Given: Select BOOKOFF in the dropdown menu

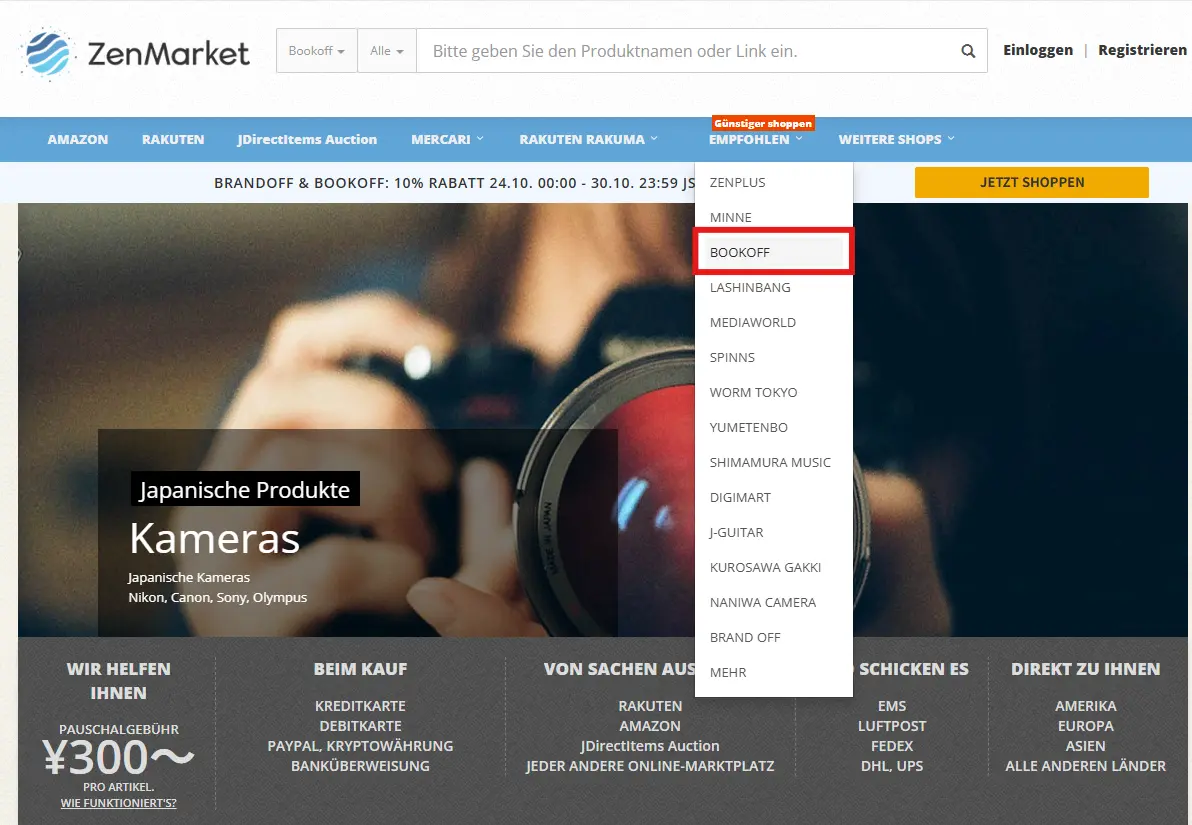Looking at the screenshot, I should (x=774, y=252).
